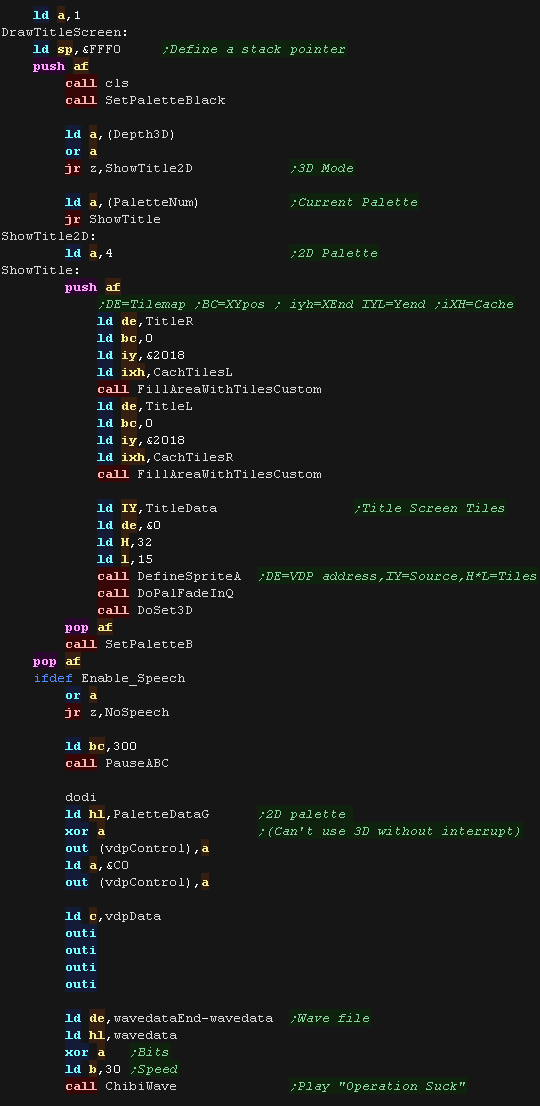Screen dimensions: 540x1106
Task: Click the comment ';Define a stack pointer'
Action: pyautogui.click(x=254, y=49)
